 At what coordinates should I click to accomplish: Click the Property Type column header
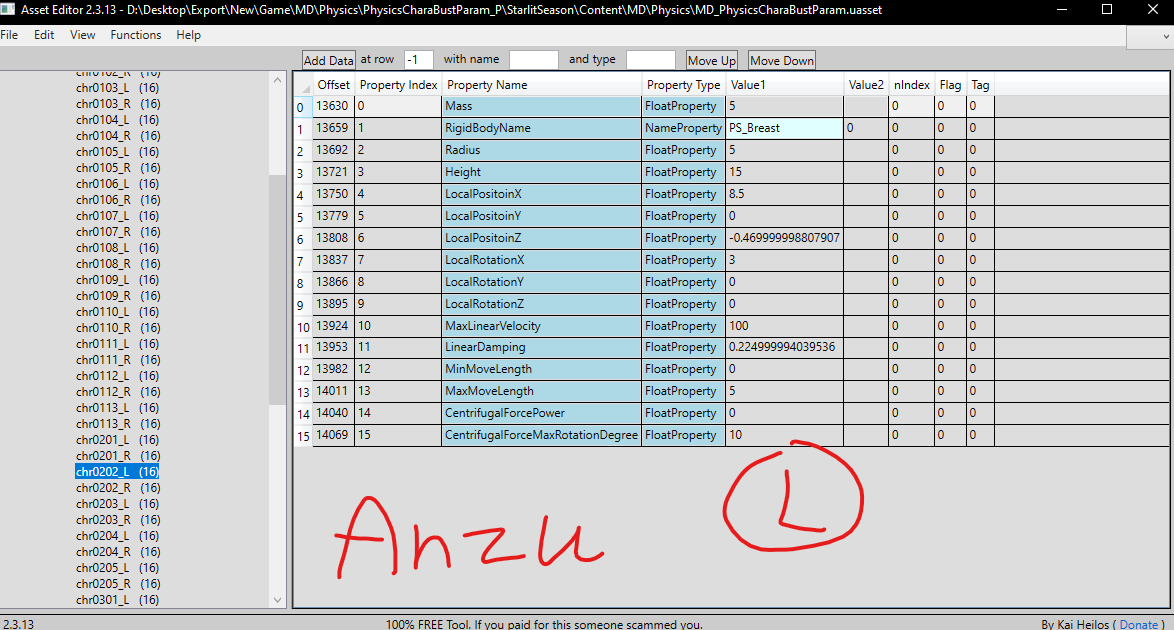pyautogui.click(x=683, y=85)
